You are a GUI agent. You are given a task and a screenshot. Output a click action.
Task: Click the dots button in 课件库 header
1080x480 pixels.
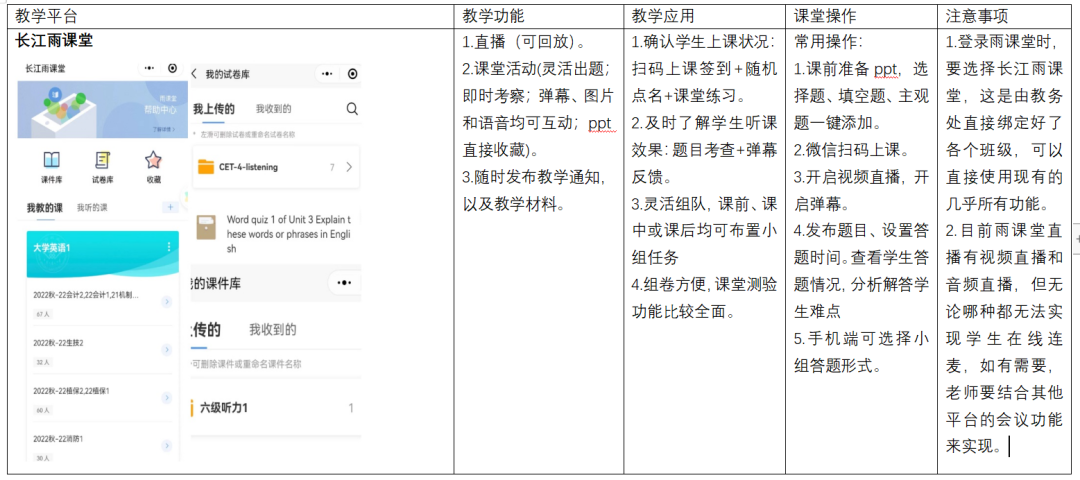[344, 283]
